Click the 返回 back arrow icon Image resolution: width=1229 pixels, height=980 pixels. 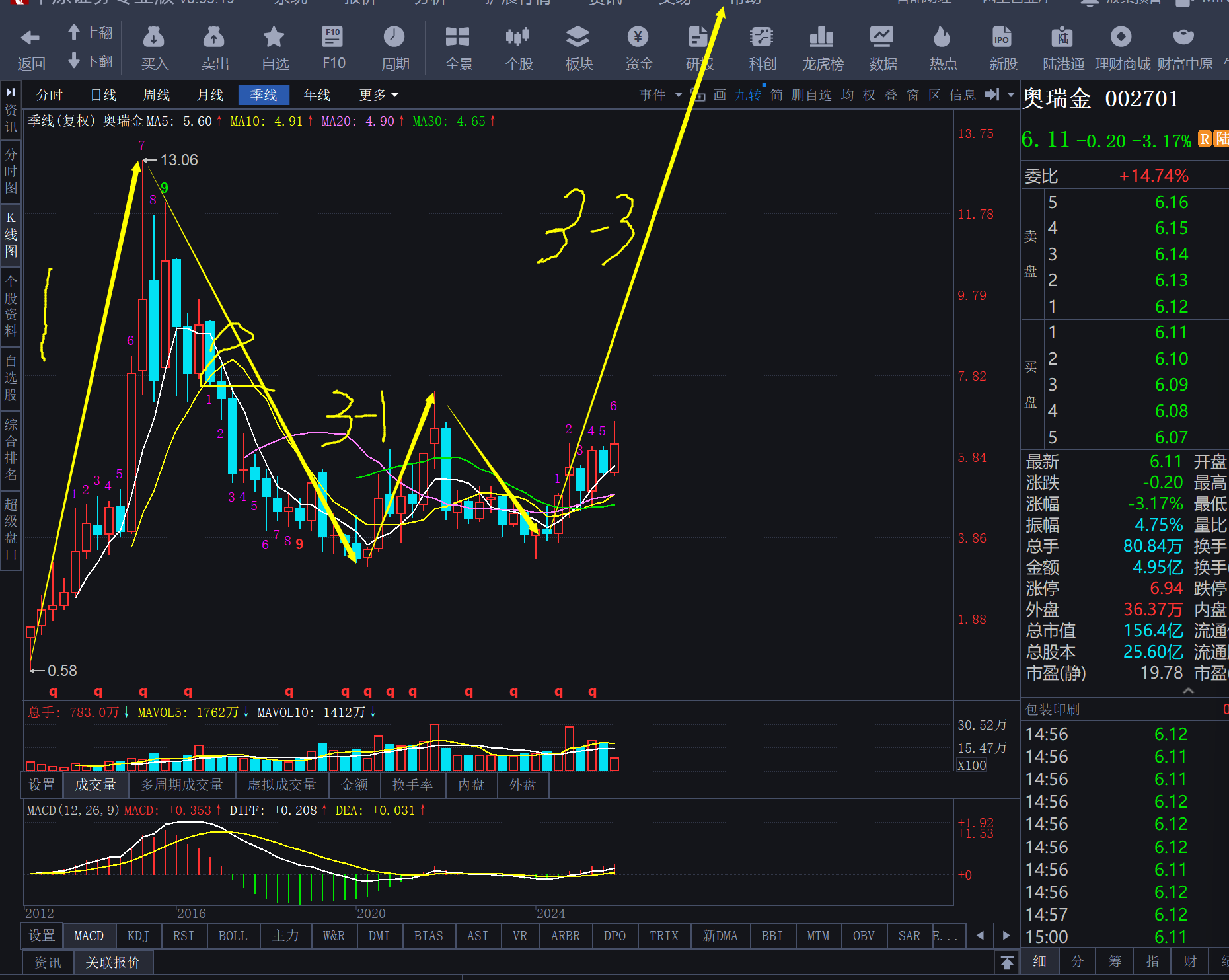30,46
